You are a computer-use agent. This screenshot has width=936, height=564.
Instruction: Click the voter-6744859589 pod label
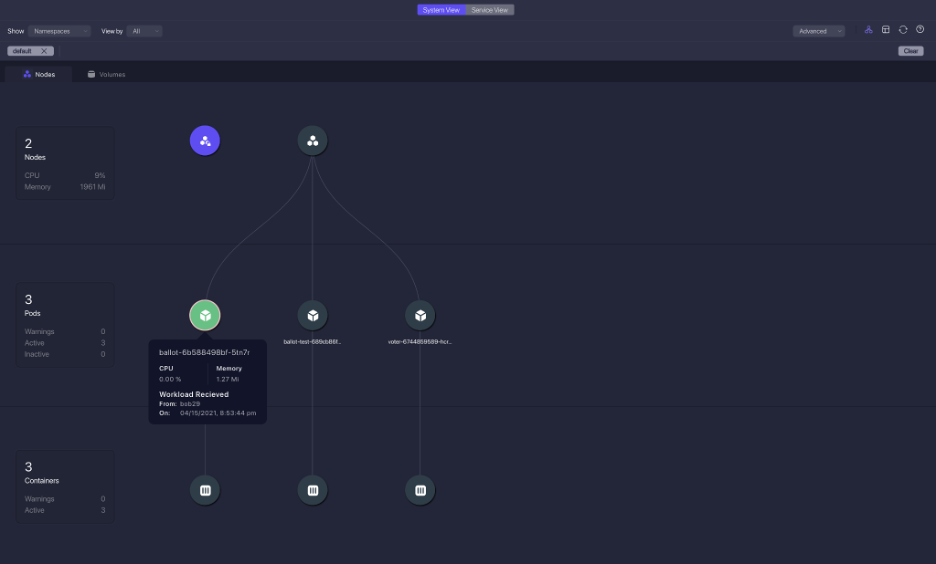[x=420, y=342]
